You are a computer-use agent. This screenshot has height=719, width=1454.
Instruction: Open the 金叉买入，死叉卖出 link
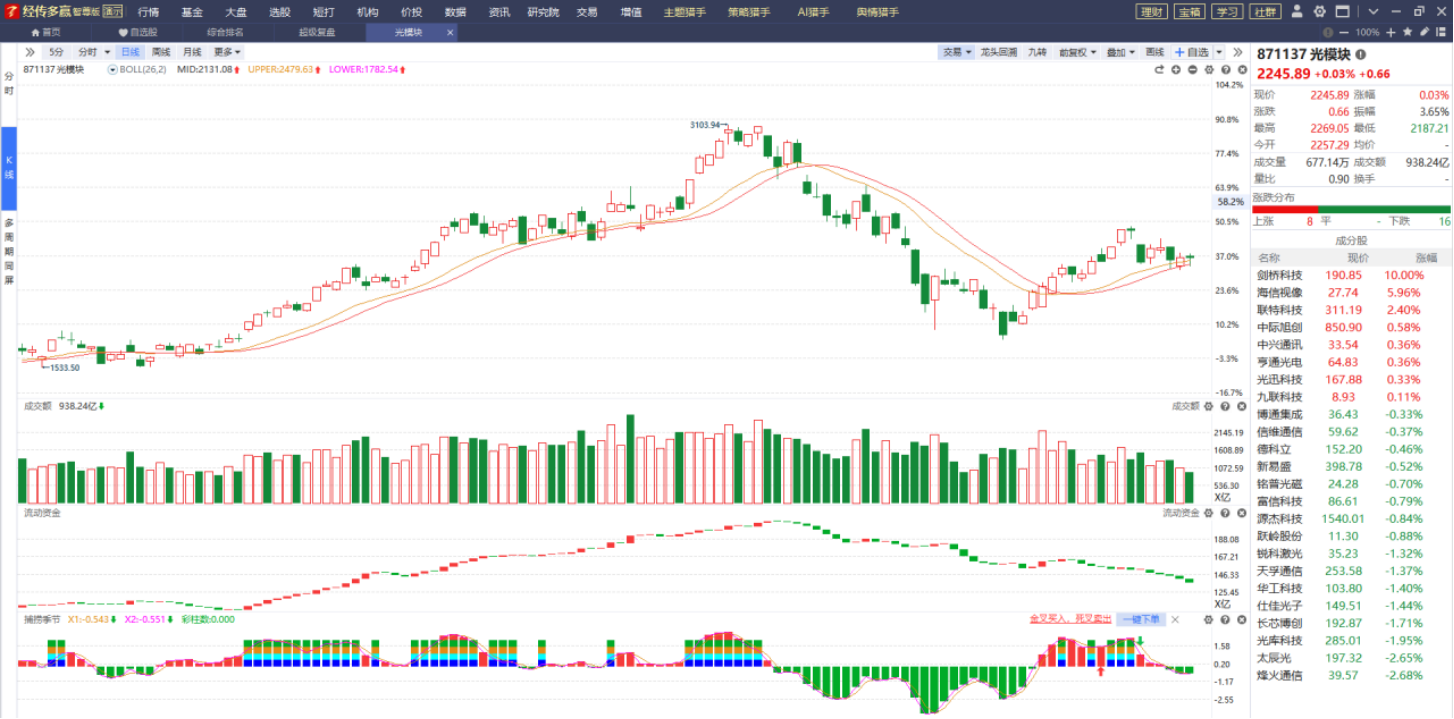click(x=1070, y=620)
